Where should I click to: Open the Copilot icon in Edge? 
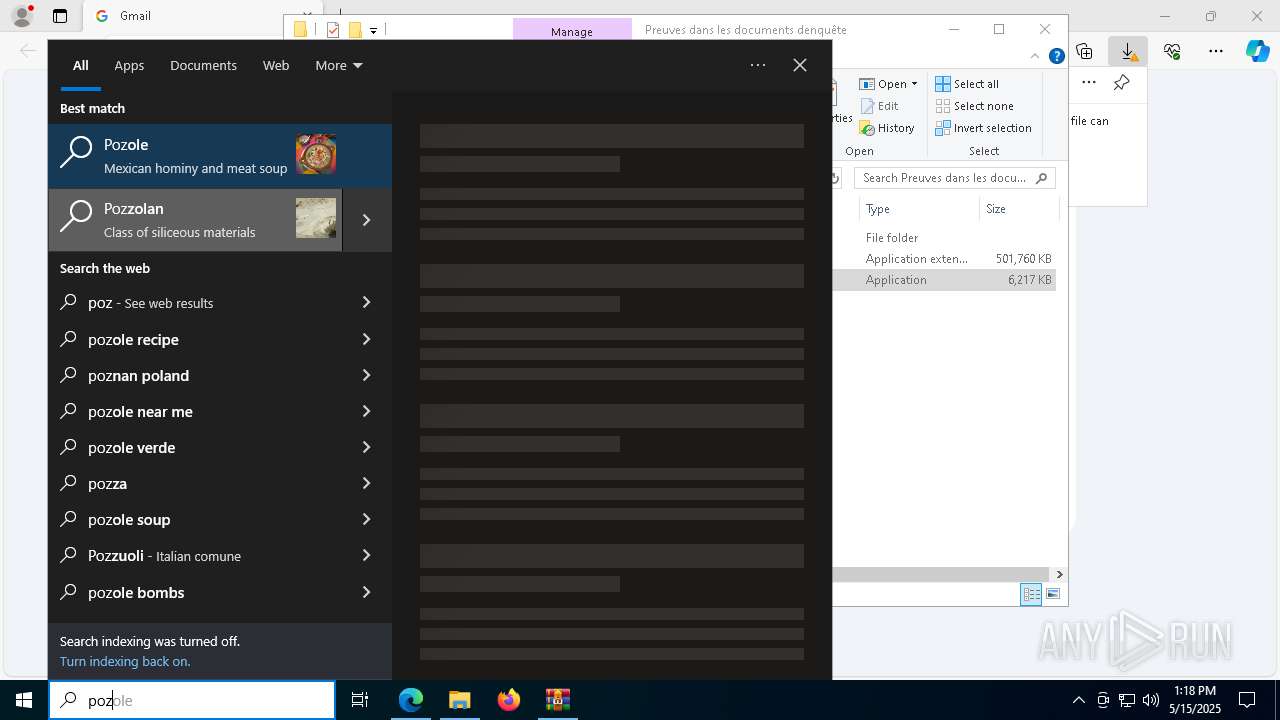pos(1258,51)
